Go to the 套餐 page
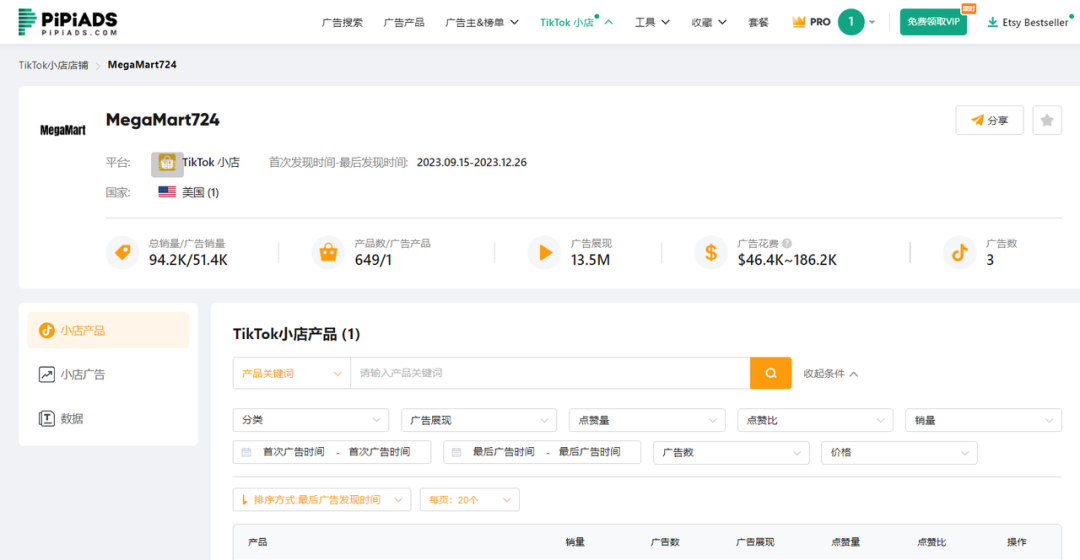1080x560 pixels. click(x=758, y=23)
